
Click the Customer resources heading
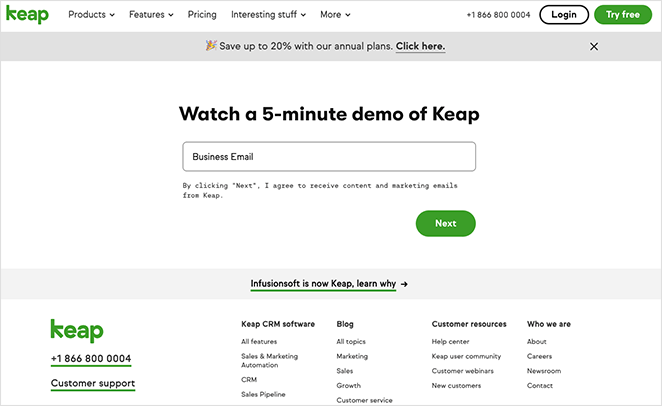(x=469, y=324)
